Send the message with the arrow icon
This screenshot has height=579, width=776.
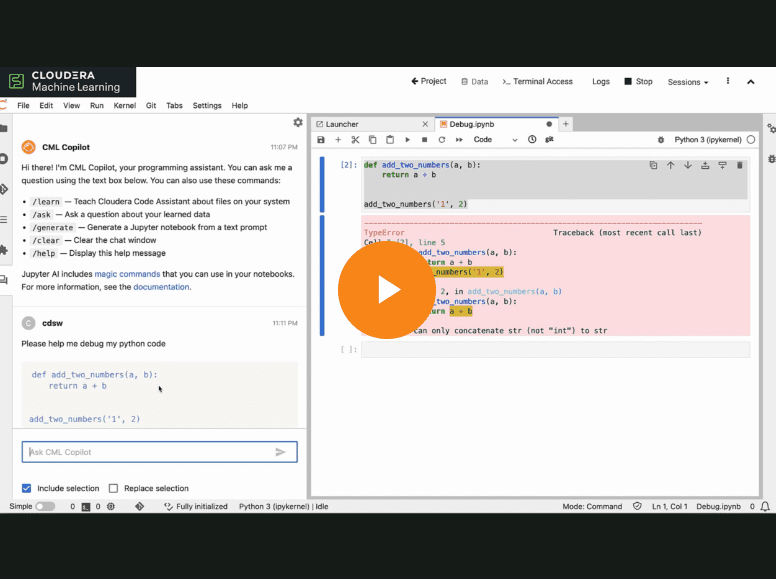pos(281,452)
